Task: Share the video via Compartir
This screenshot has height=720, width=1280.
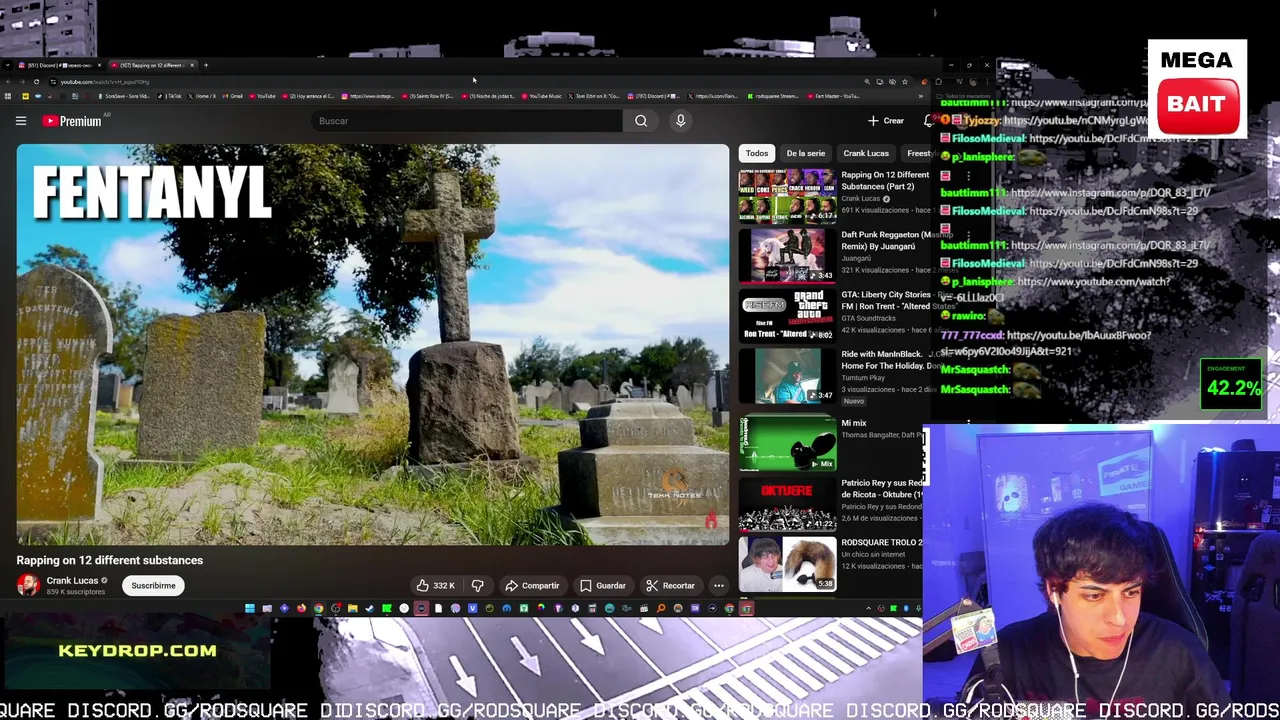Action: tap(532, 586)
